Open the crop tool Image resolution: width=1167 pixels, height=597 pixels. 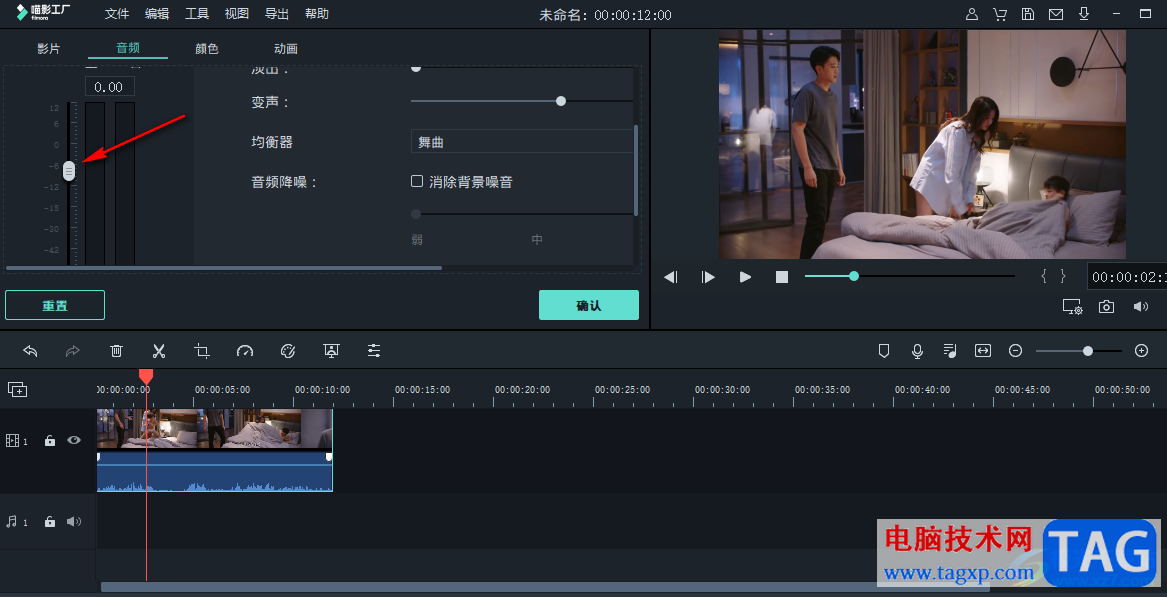[202, 351]
